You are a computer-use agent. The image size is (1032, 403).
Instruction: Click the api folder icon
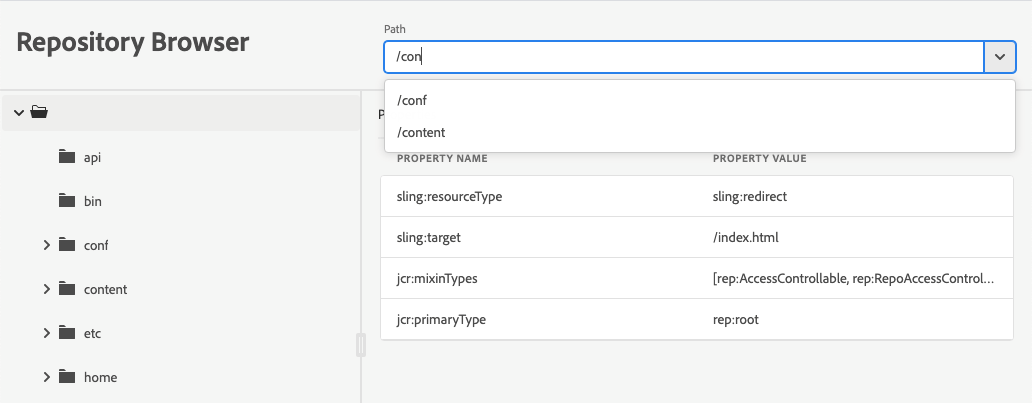pyautogui.click(x=67, y=157)
